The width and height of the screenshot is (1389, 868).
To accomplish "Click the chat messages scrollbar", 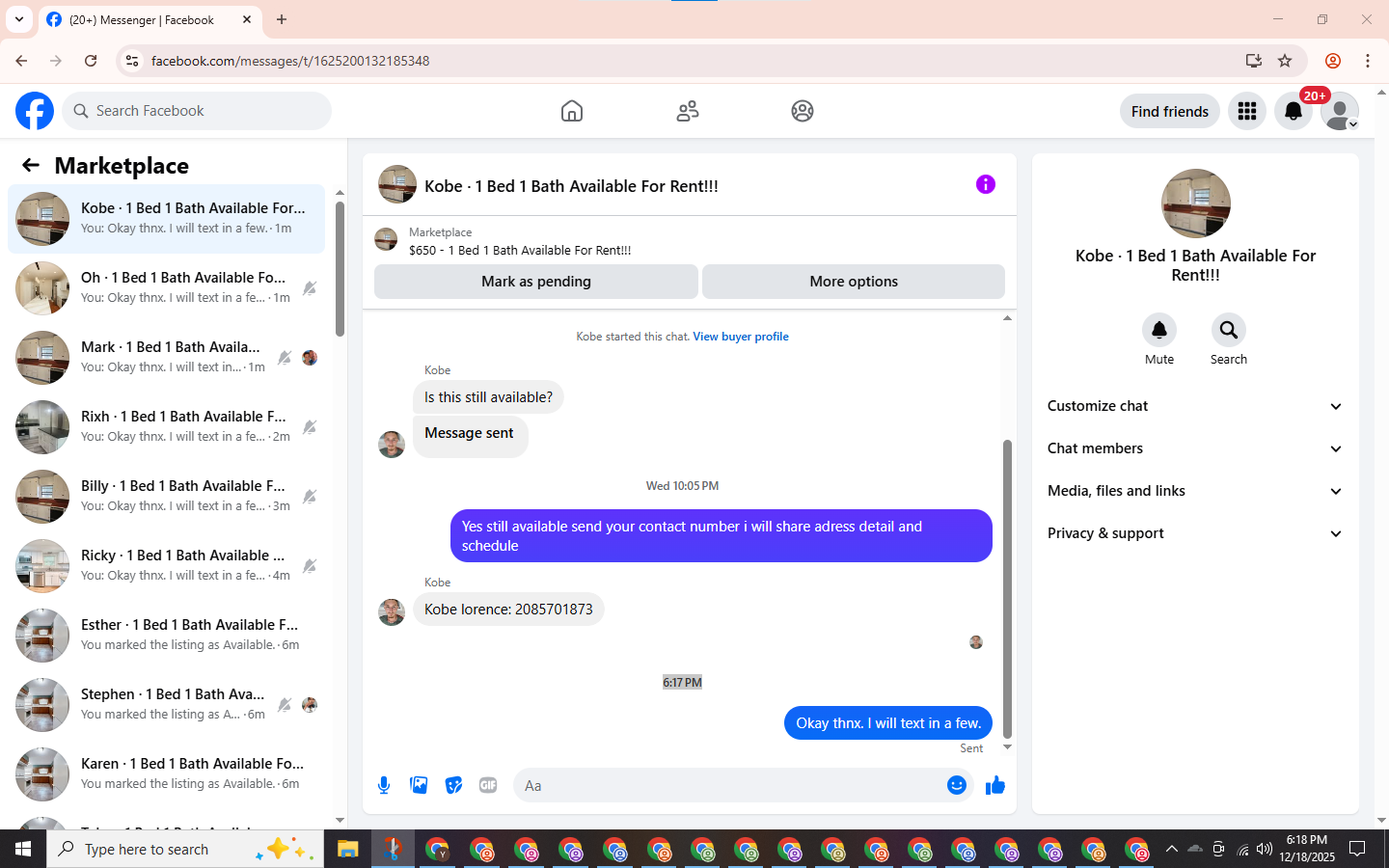I will tap(1007, 588).
